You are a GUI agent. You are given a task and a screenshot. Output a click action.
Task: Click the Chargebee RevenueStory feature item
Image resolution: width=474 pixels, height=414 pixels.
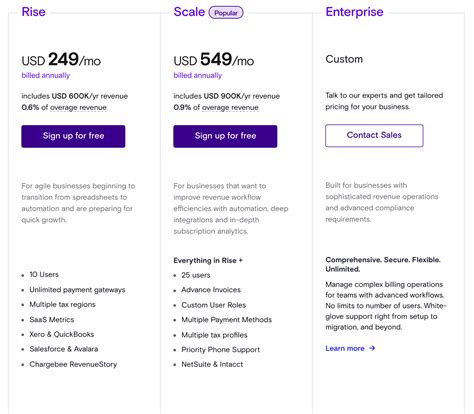(x=73, y=364)
